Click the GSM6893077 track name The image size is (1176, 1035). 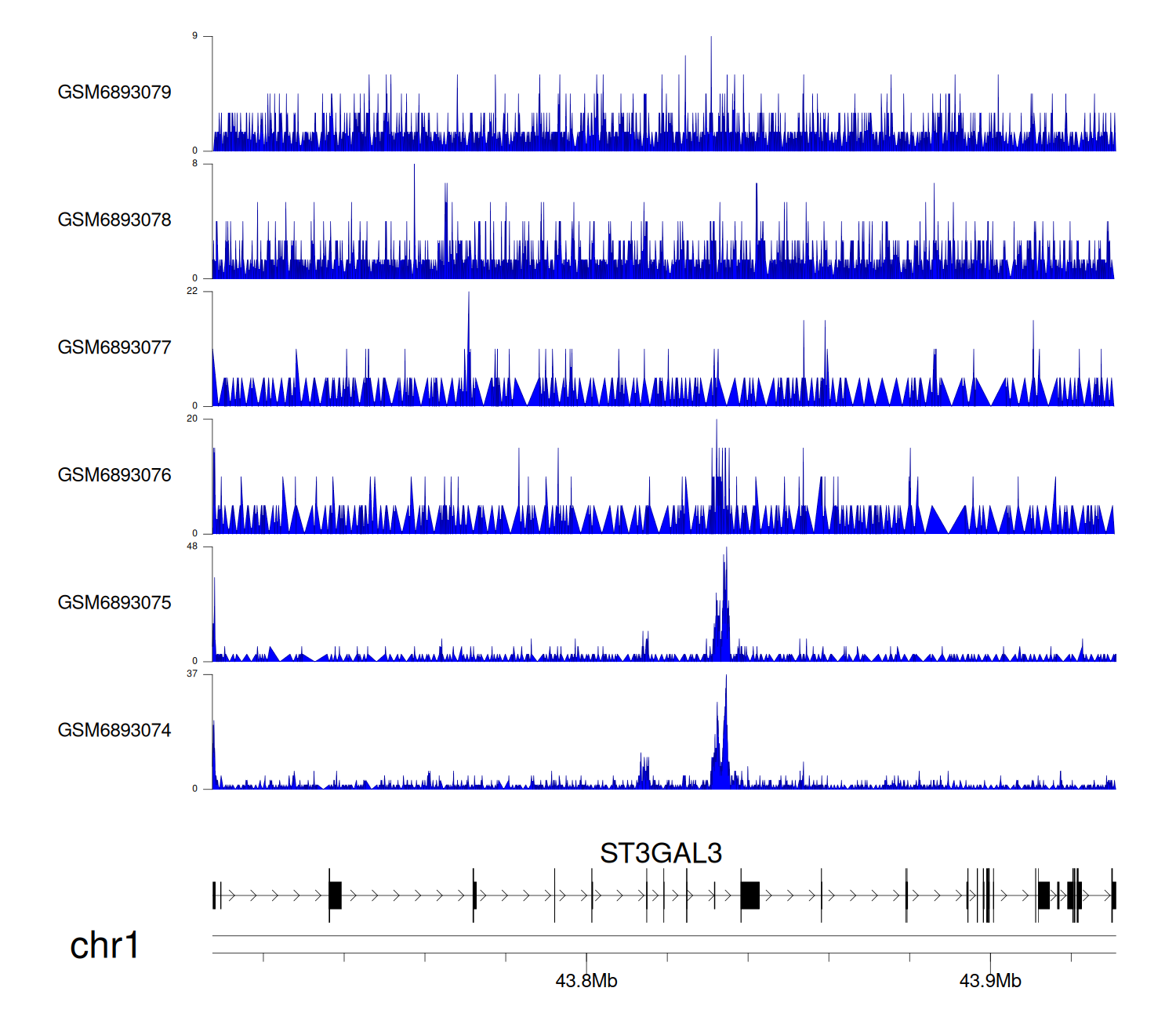[x=114, y=347]
